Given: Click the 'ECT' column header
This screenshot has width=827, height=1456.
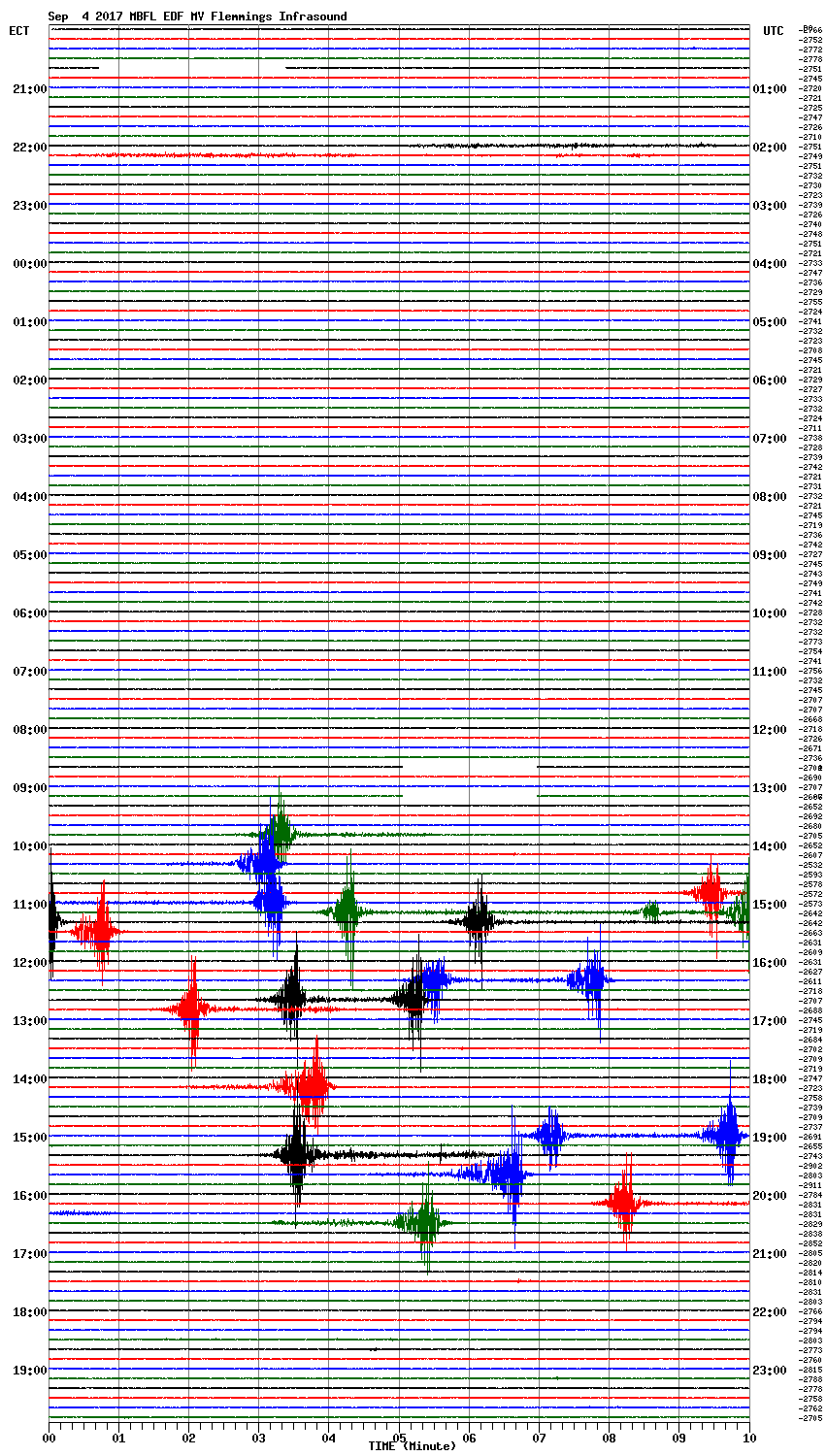Looking at the screenshot, I should (19, 31).
